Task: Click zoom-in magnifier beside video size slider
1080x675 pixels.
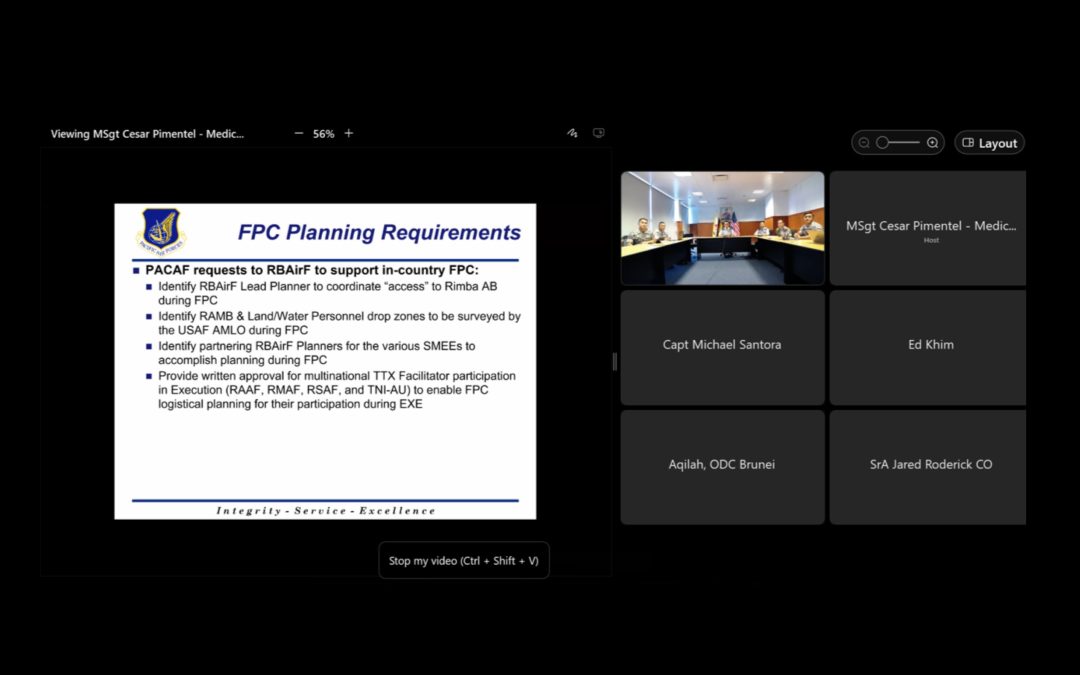Action: (x=933, y=143)
